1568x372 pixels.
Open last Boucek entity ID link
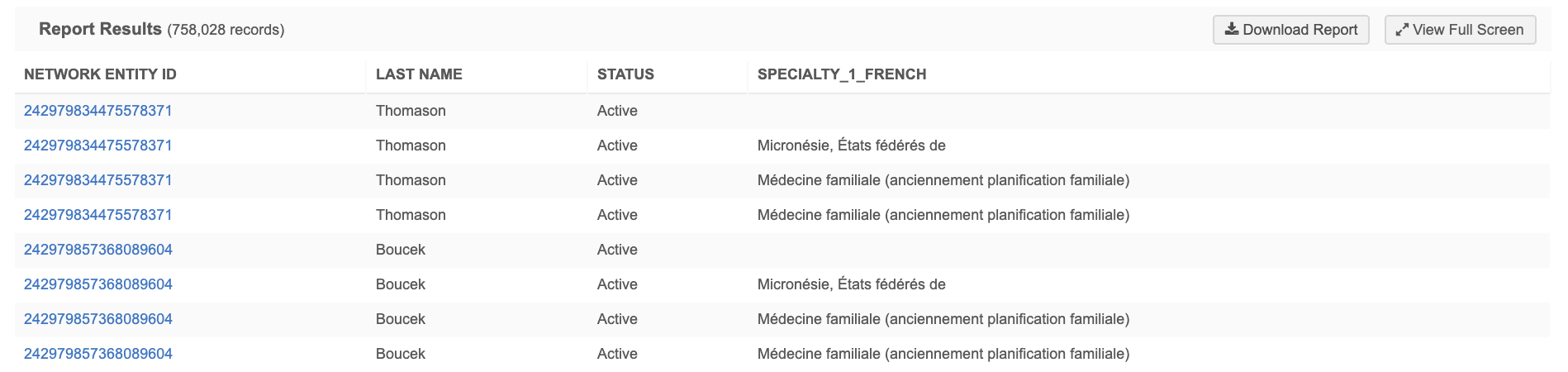click(98, 354)
